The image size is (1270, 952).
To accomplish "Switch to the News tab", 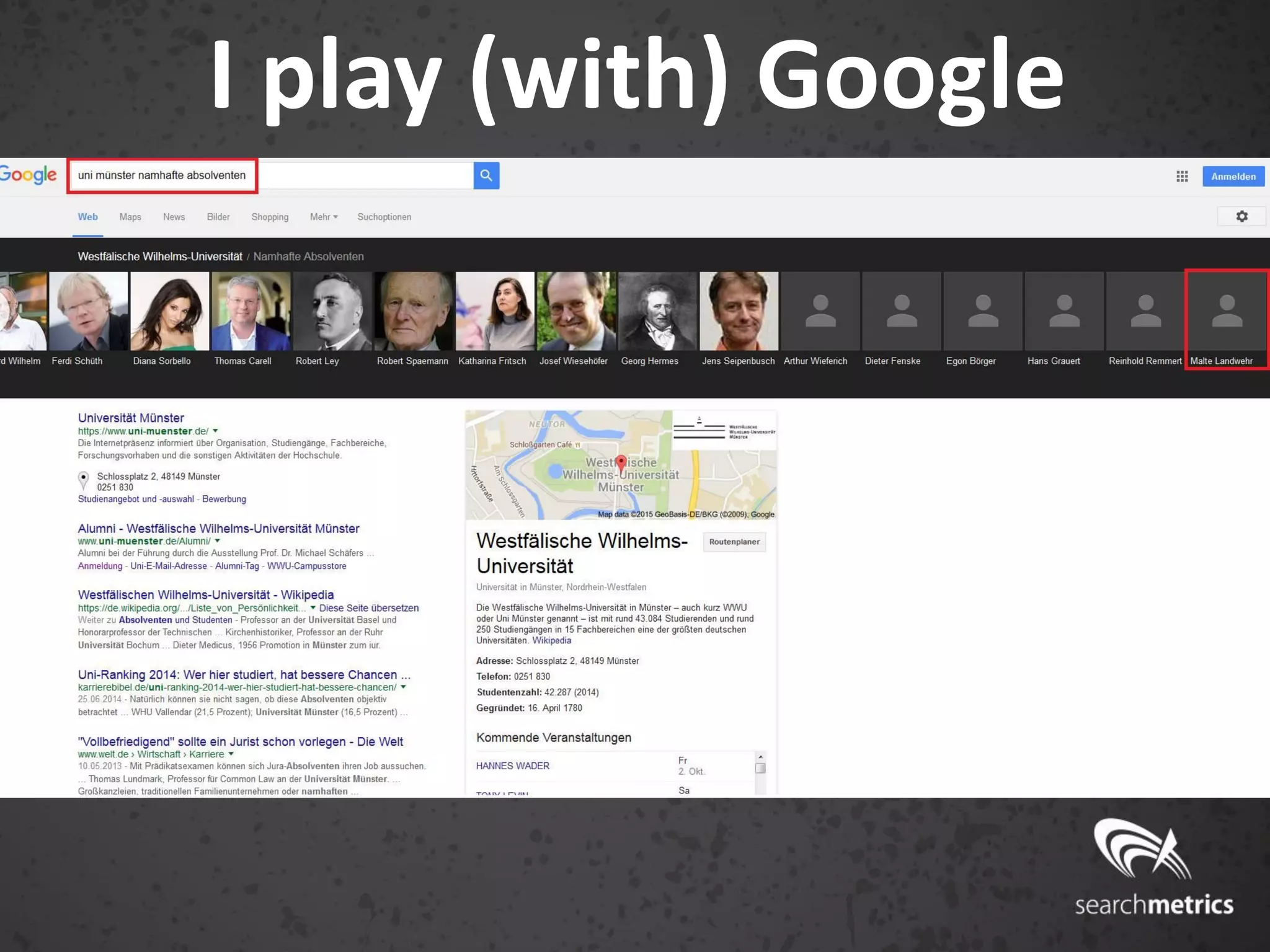I will (174, 217).
